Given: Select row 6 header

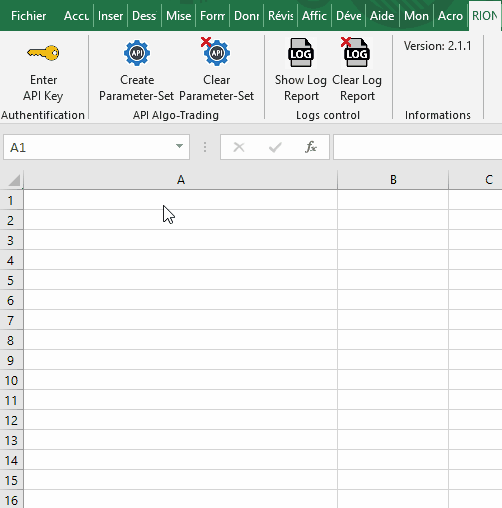Looking at the screenshot, I should click(x=11, y=300).
